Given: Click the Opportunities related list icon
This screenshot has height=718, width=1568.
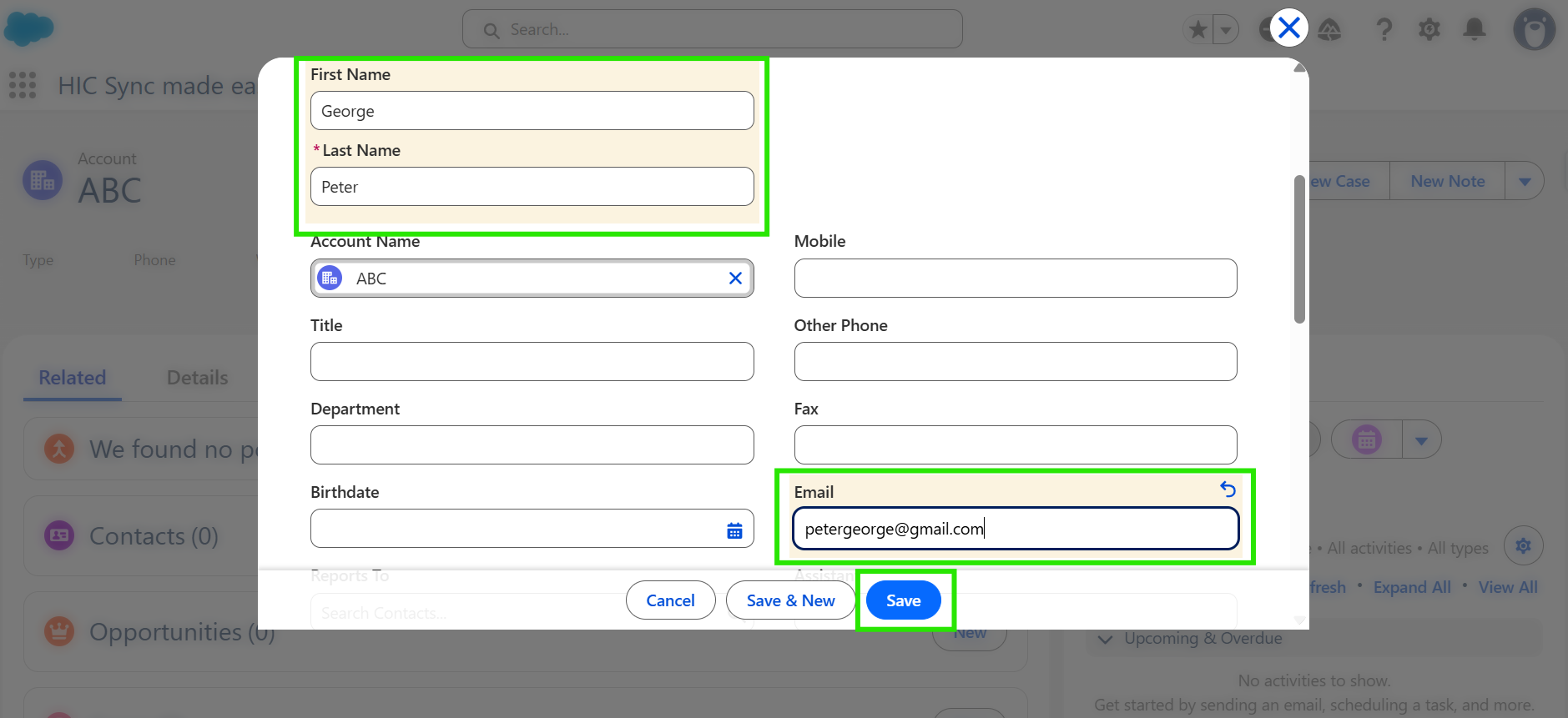Looking at the screenshot, I should click(59, 631).
